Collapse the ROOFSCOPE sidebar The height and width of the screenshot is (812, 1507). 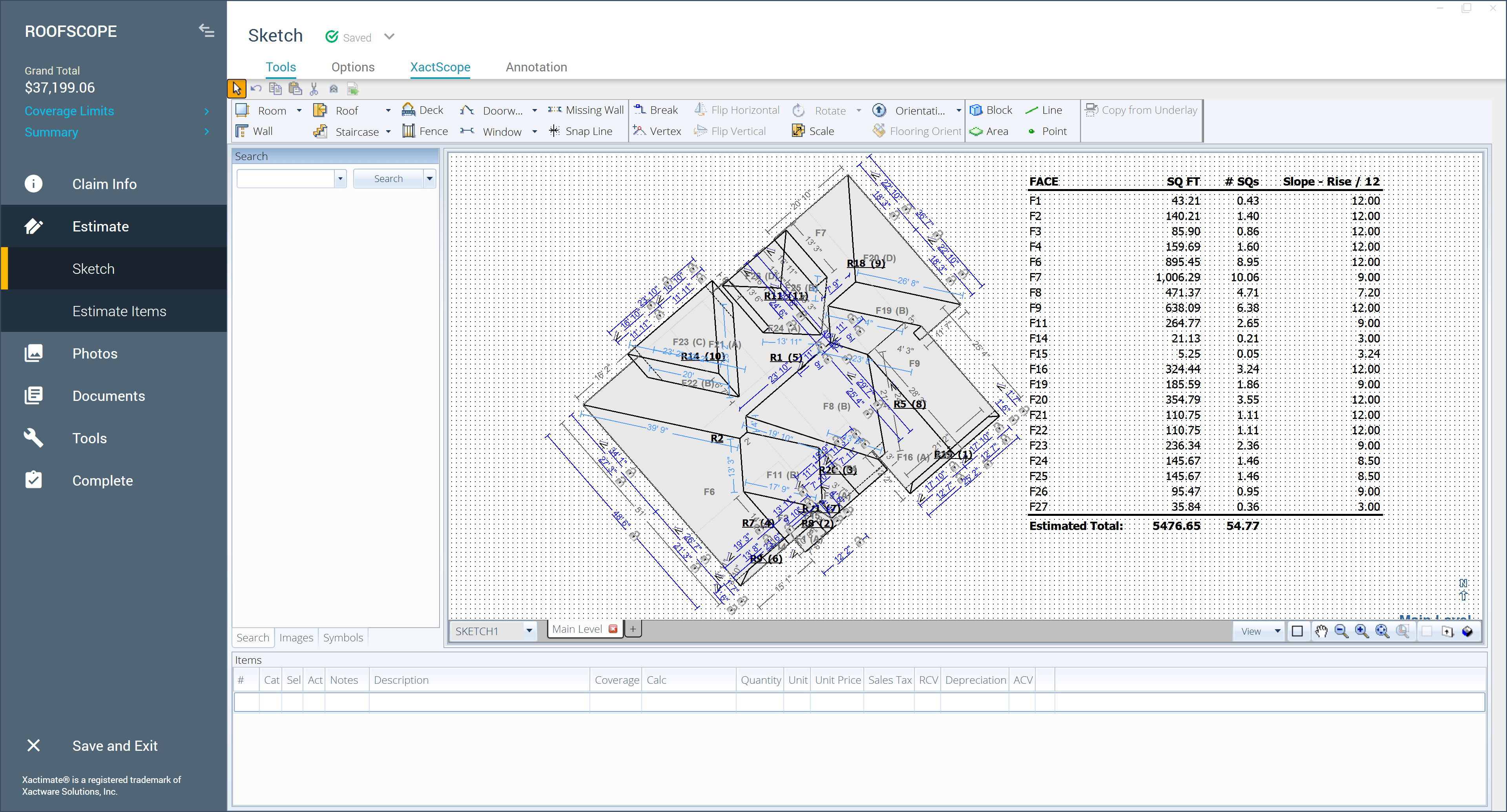(206, 30)
